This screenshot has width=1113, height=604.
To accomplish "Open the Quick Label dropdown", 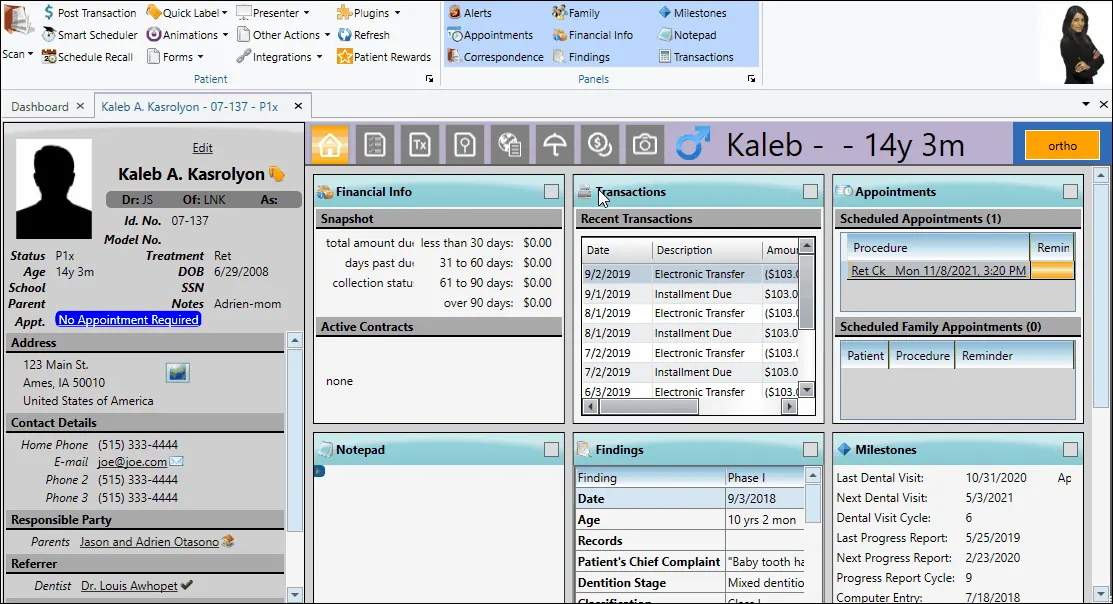I will point(186,12).
